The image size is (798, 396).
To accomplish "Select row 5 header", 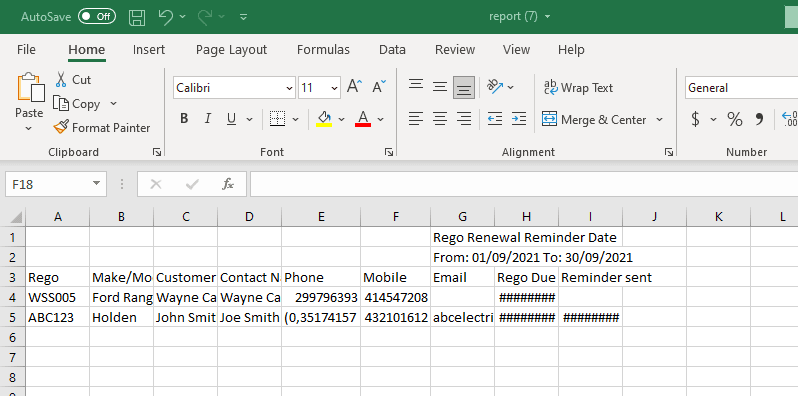I will pos(13,318).
